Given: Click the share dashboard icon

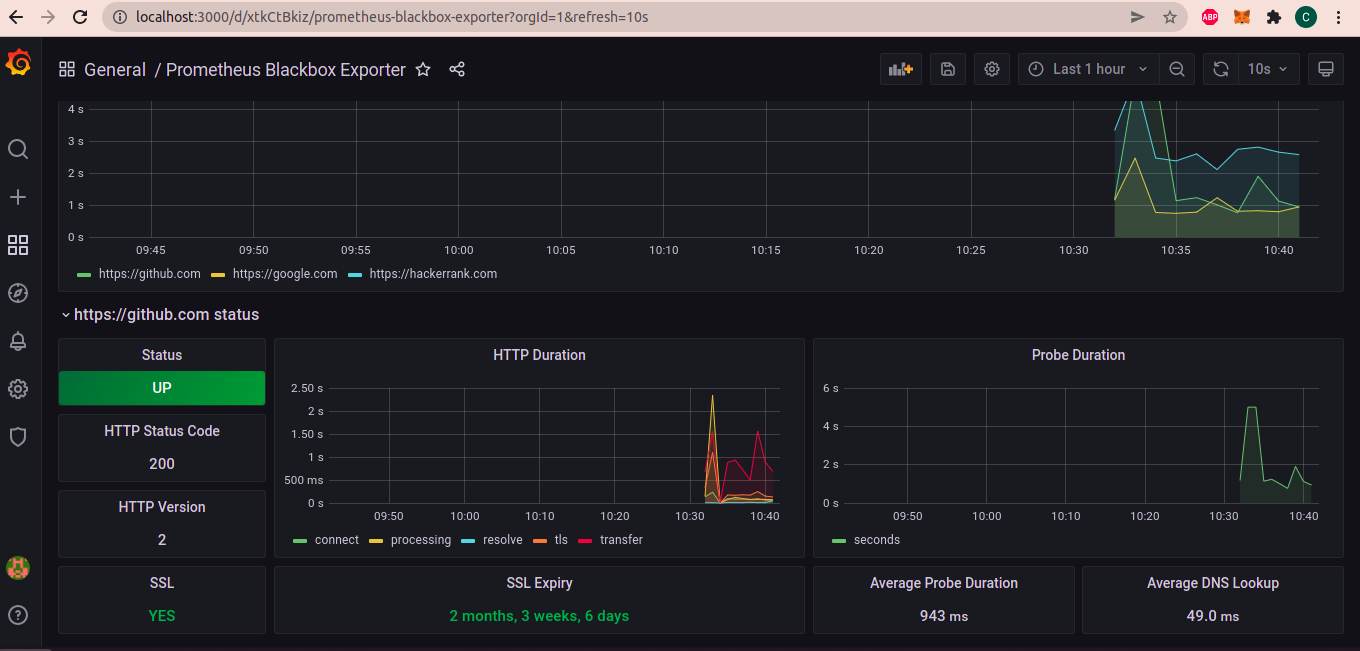Looking at the screenshot, I should tap(457, 69).
